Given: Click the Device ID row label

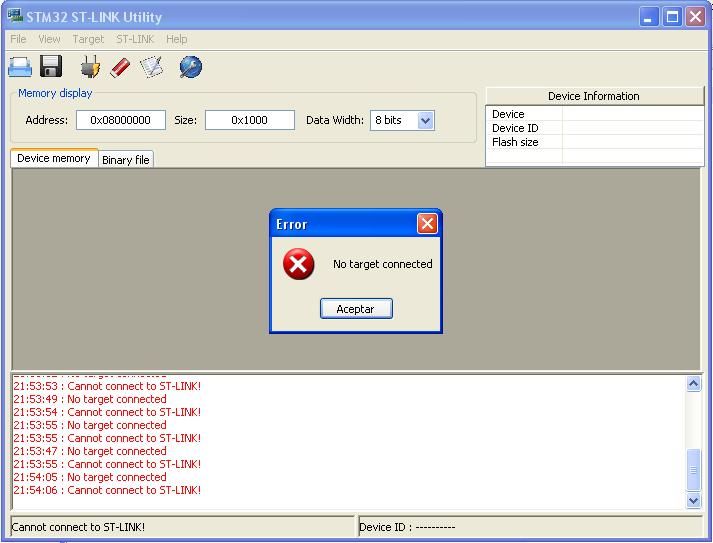Looking at the screenshot, I should pyautogui.click(x=515, y=128).
